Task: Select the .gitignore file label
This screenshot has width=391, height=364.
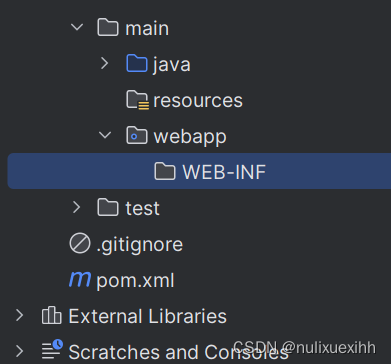Action: 140,245
